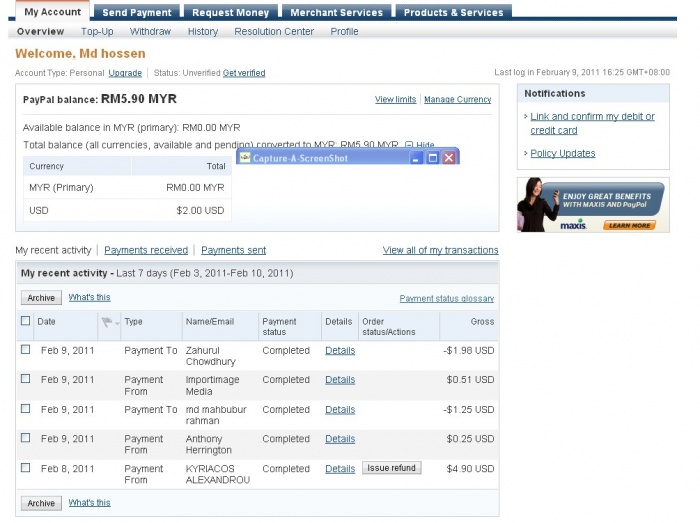Open the Payment status glossary link
Screen dimensions: 700x523
click(446, 299)
